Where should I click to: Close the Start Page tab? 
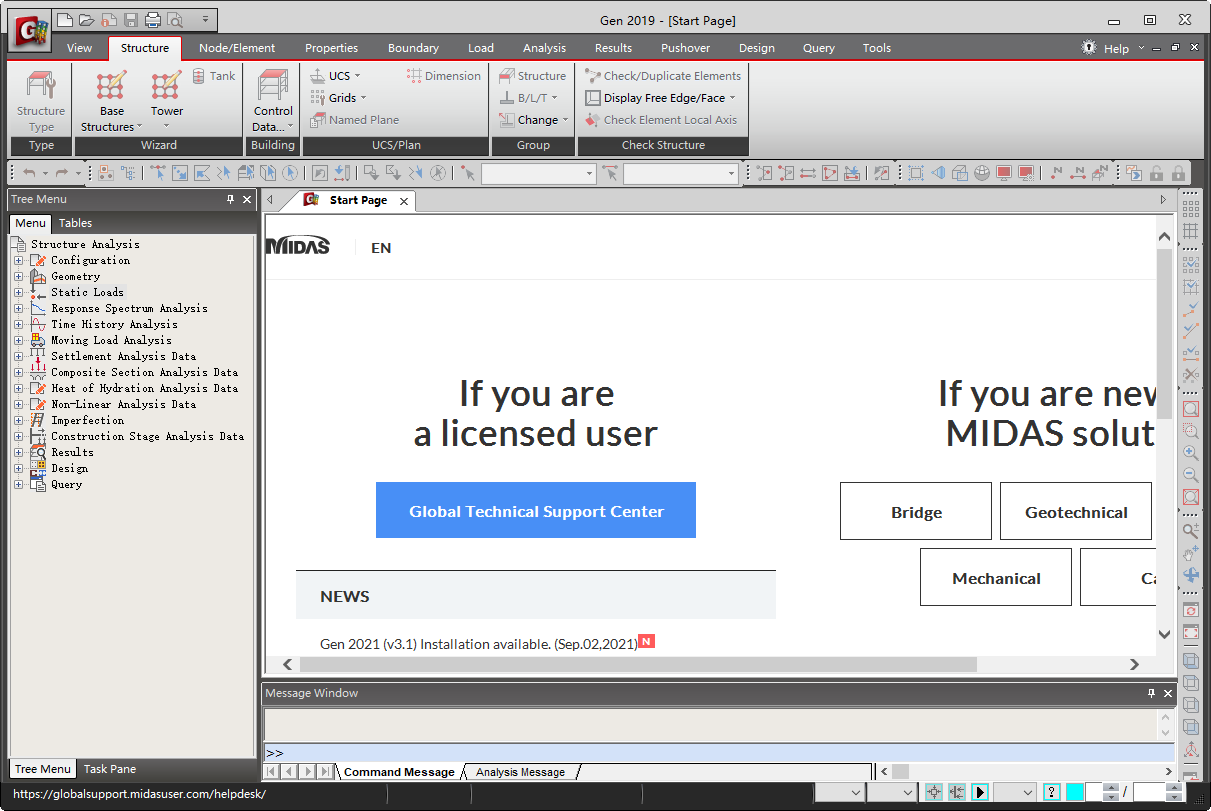pos(404,201)
